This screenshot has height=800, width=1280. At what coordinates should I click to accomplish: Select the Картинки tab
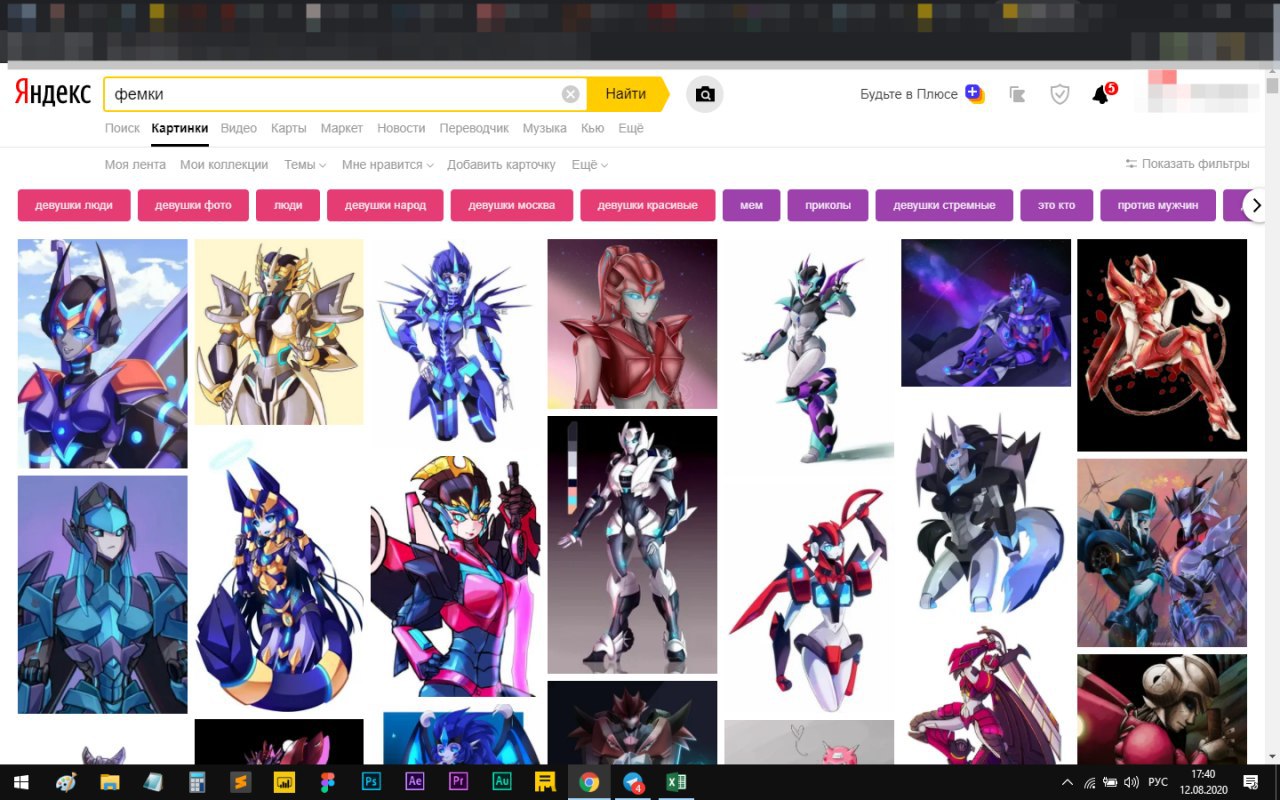pos(180,128)
